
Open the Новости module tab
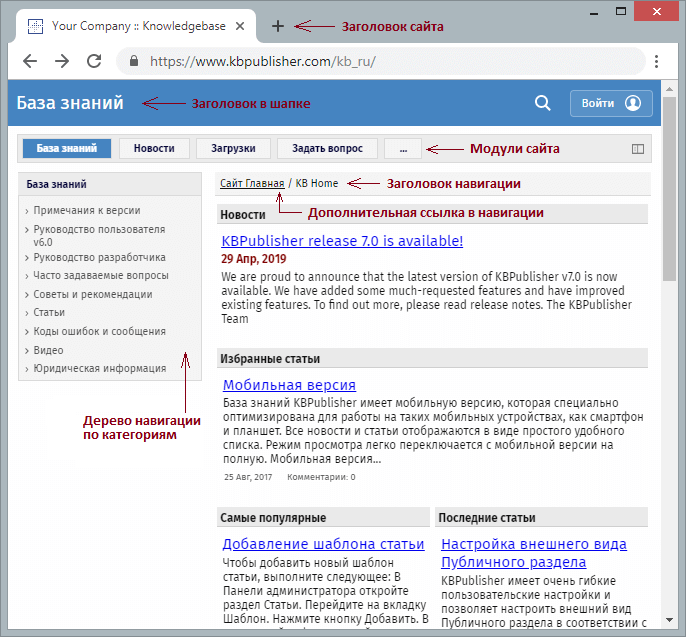tap(154, 148)
